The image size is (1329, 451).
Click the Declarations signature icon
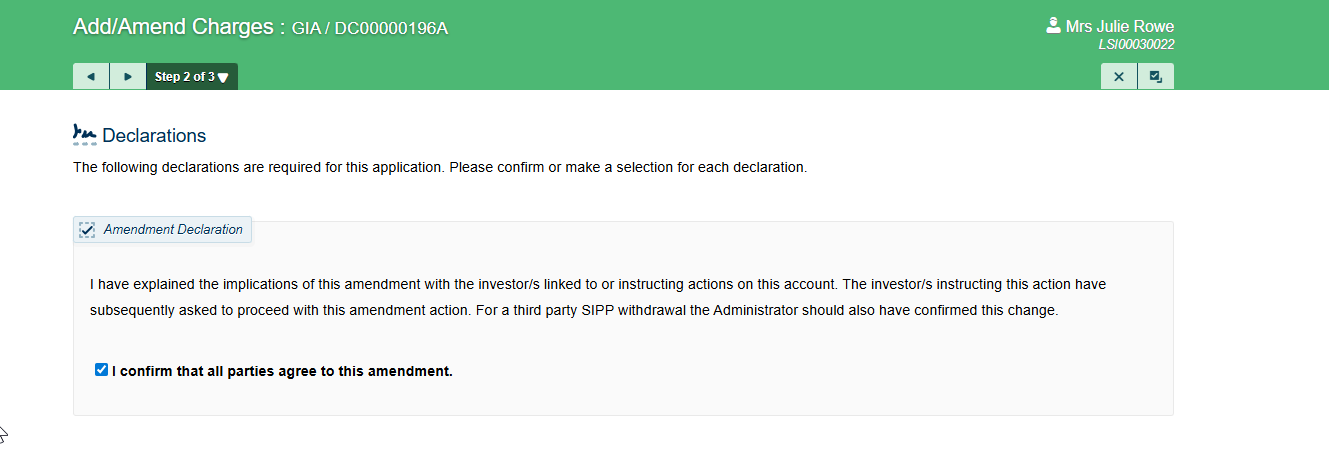tap(85, 135)
